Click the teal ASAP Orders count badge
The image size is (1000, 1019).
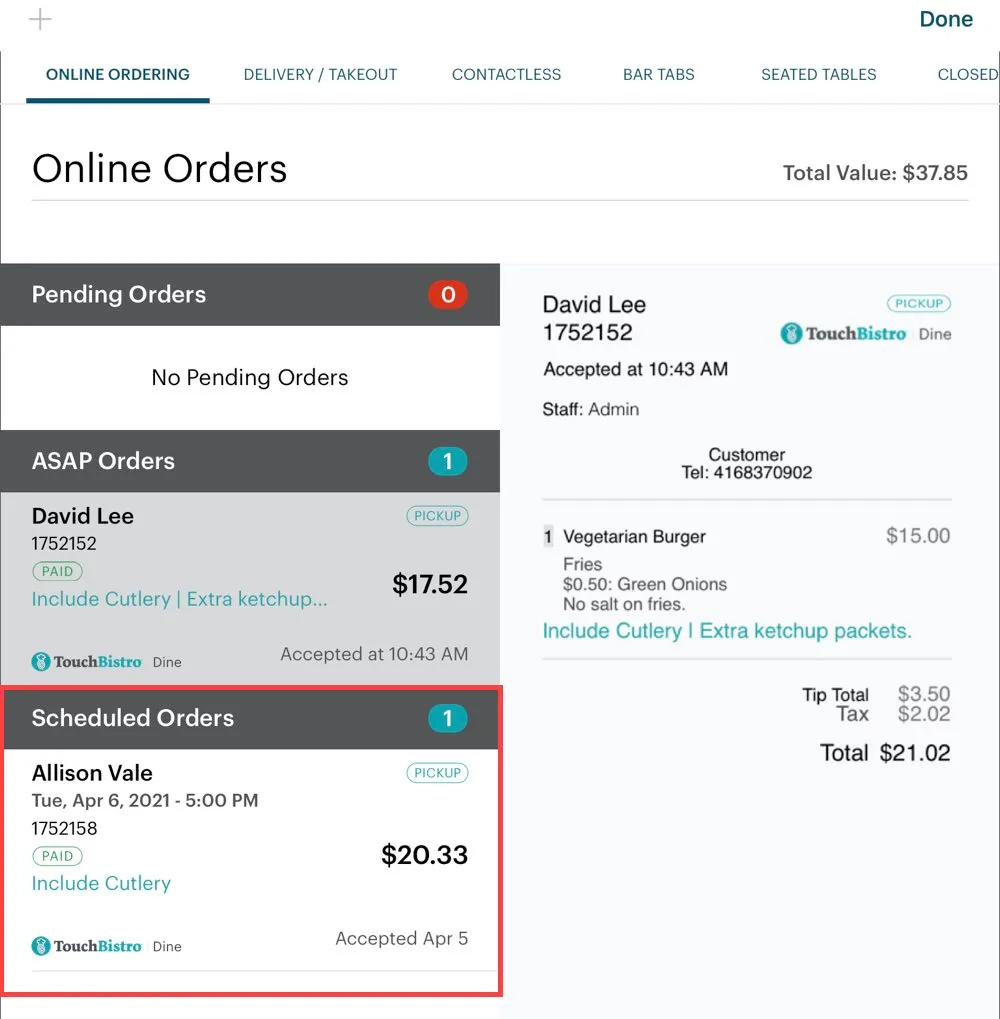pyautogui.click(x=448, y=461)
